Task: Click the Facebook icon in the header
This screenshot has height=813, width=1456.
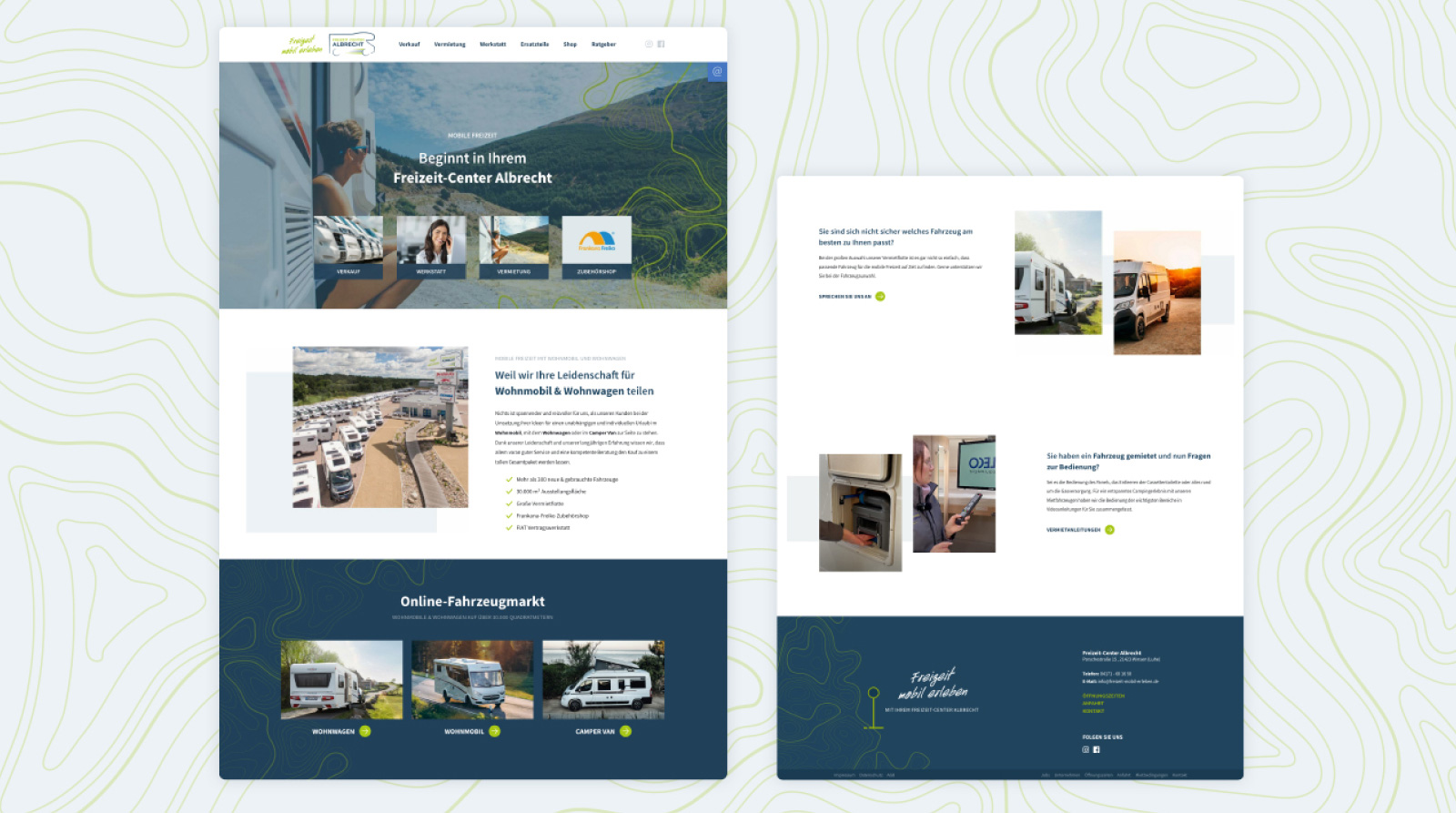Action: [661, 44]
